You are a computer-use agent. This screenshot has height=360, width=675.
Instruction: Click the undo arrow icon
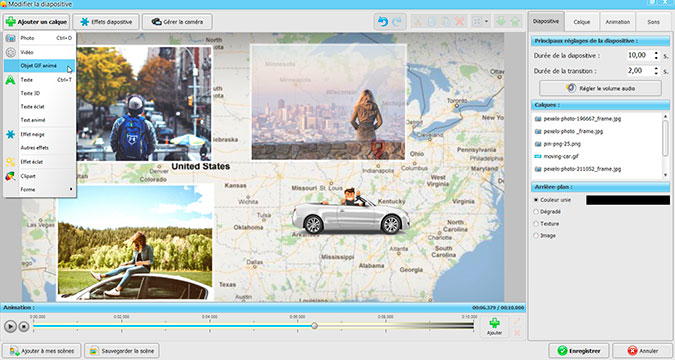[x=383, y=22]
